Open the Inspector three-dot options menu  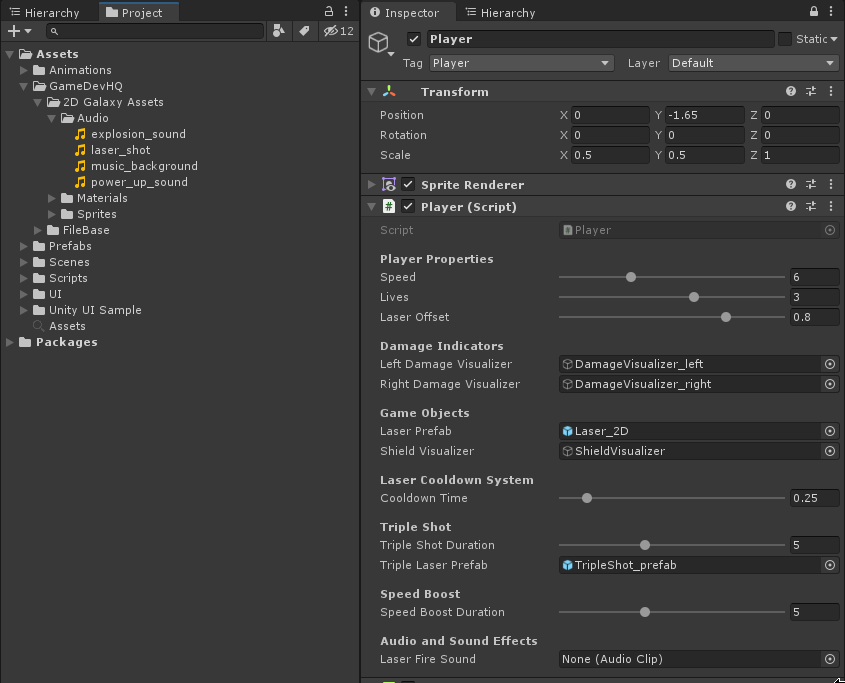[x=831, y=11]
